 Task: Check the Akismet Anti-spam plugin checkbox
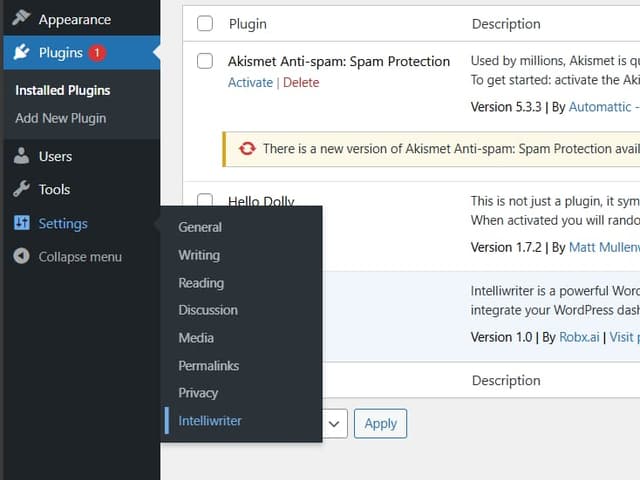205,61
